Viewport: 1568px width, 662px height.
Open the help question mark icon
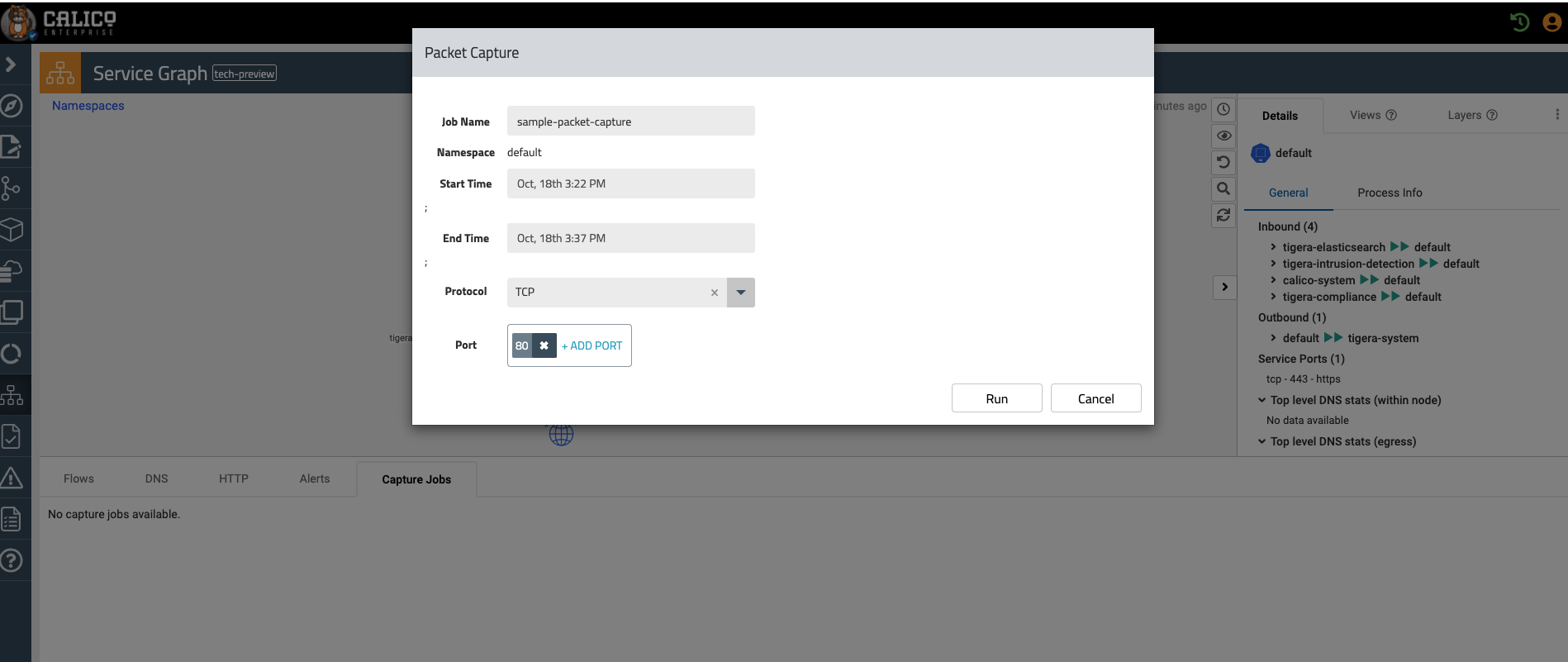tap(12, 560)
